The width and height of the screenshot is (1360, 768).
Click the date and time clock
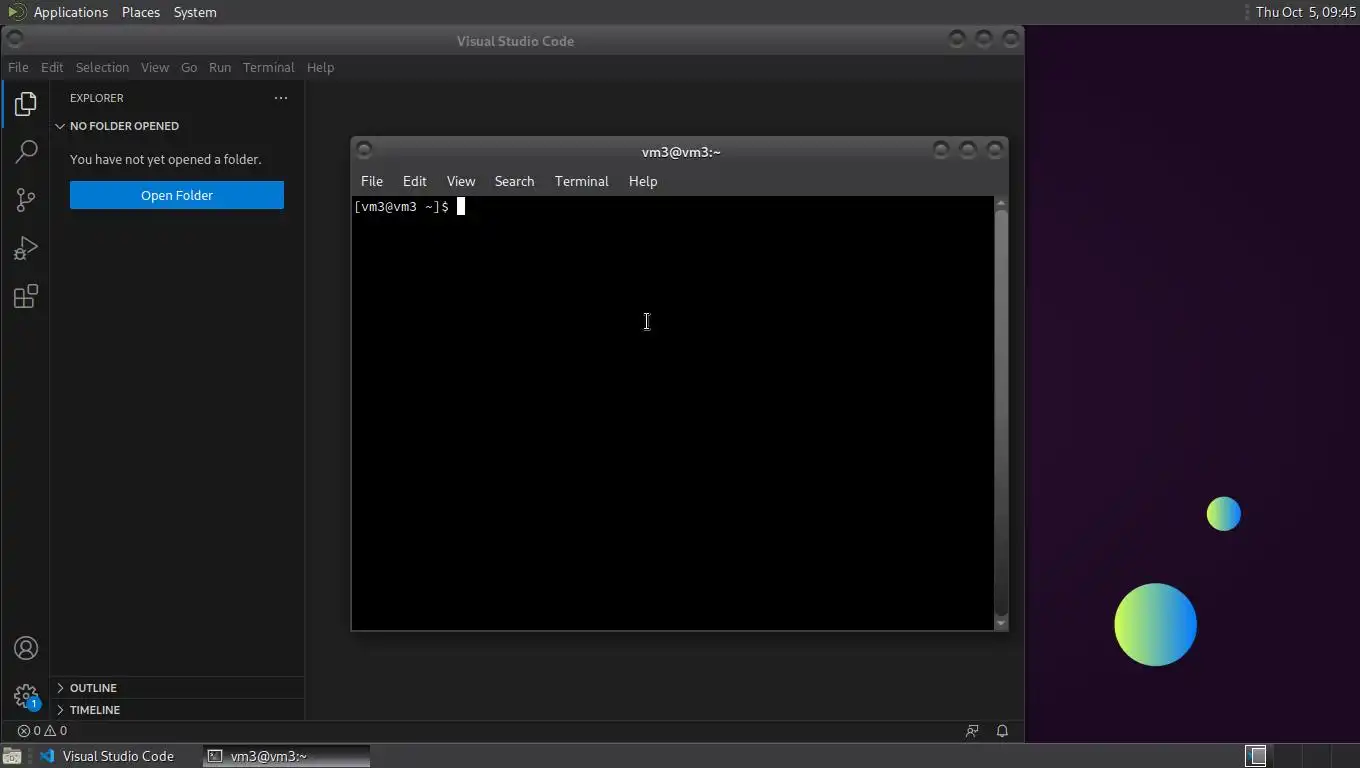click(1306, 12)
